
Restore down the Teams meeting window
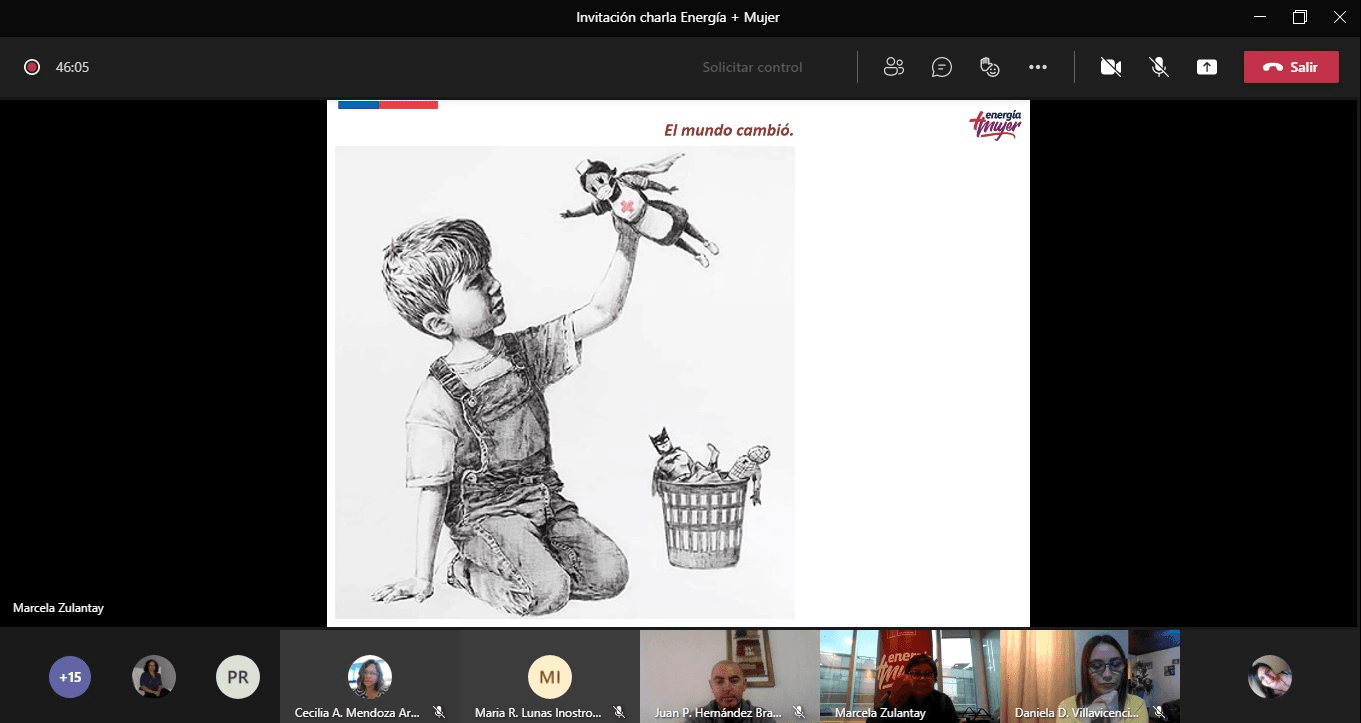pos(1299,17)
